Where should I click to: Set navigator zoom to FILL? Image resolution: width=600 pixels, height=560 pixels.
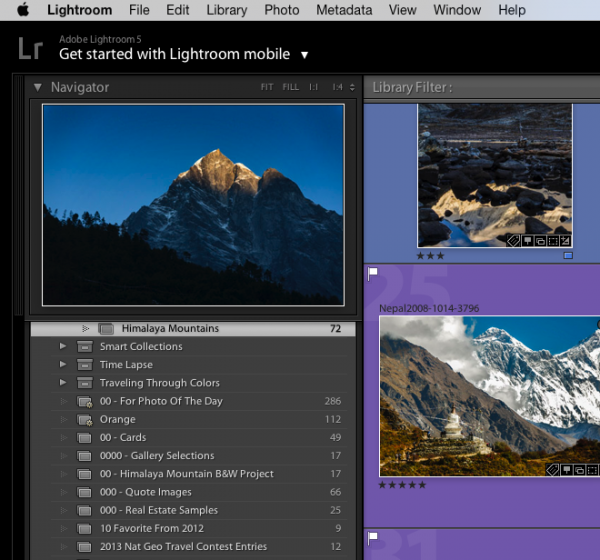click(290, 88)
